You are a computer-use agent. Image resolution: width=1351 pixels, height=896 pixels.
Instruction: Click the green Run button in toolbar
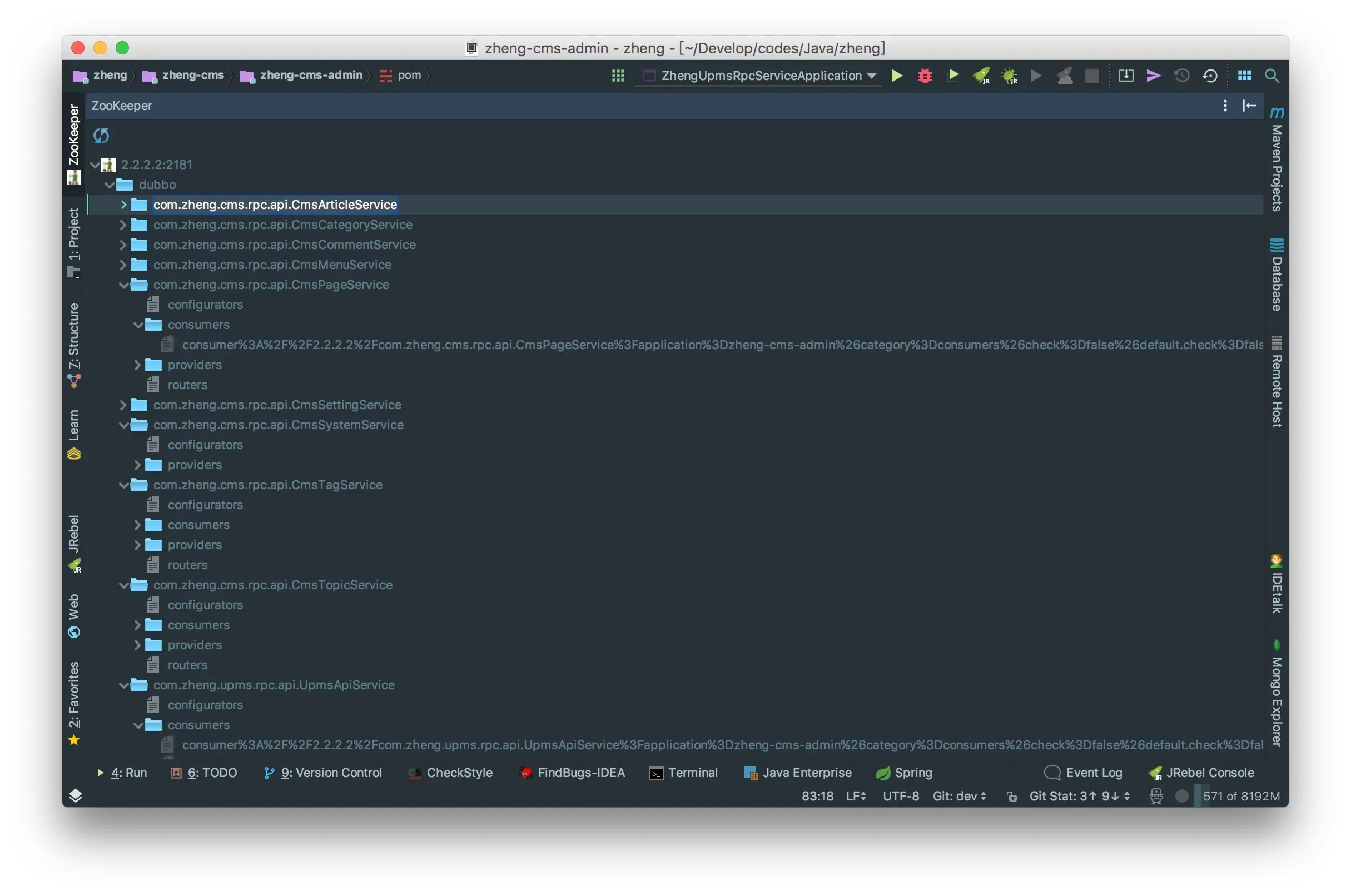(x=896, y=76)
